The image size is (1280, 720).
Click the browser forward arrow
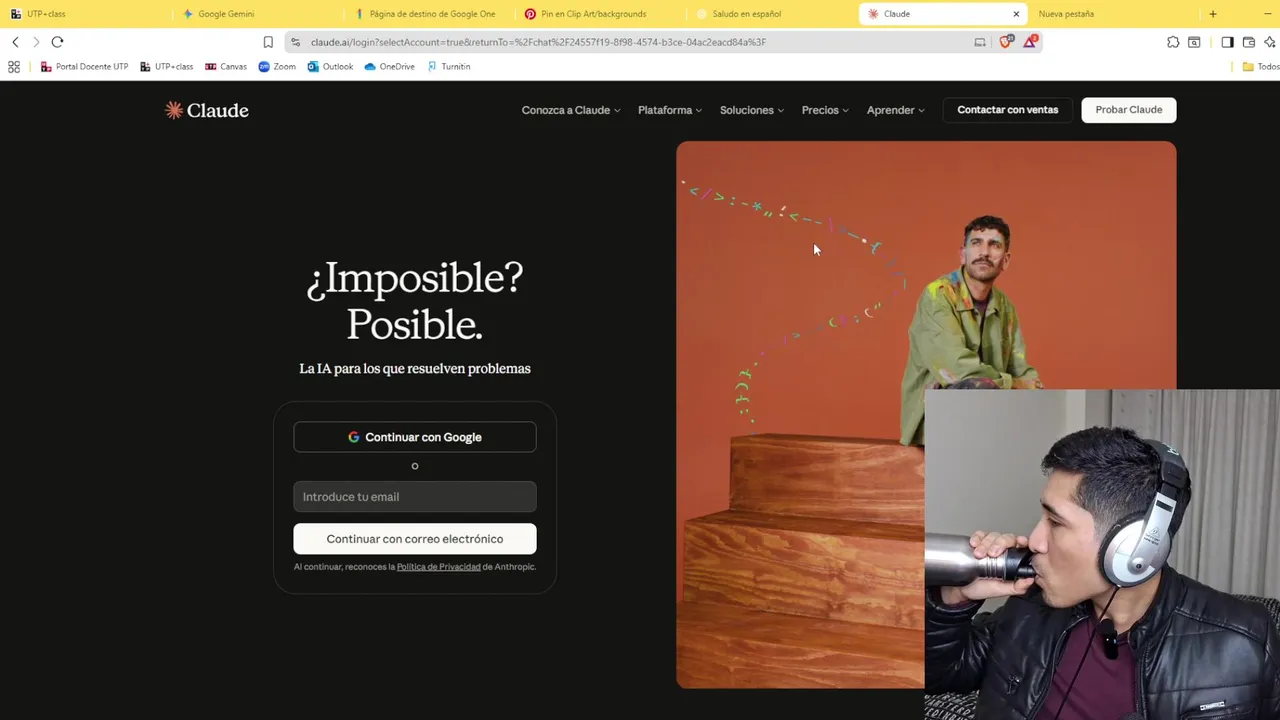point(36,42)
